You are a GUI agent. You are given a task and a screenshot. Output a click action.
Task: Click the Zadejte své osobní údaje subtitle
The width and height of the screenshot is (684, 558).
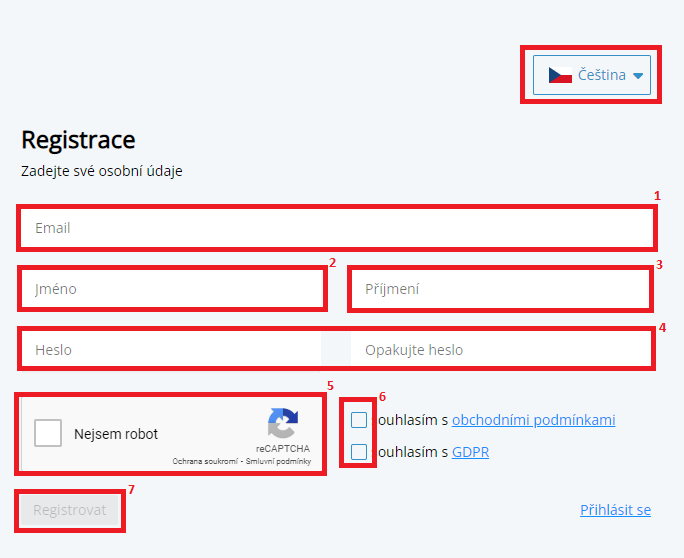[102, 171]
